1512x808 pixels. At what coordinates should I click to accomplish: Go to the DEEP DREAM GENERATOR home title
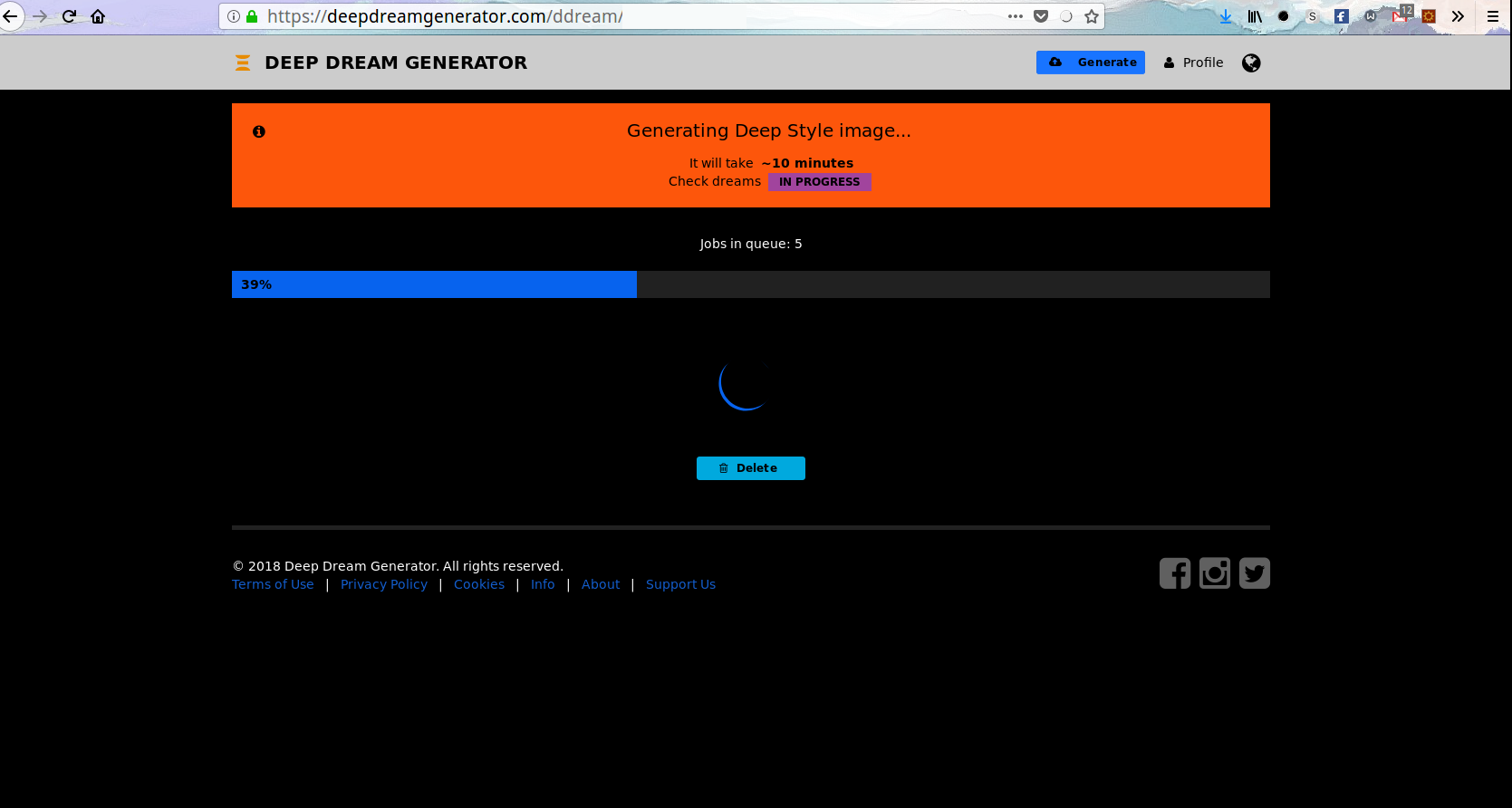click(396, 63)
